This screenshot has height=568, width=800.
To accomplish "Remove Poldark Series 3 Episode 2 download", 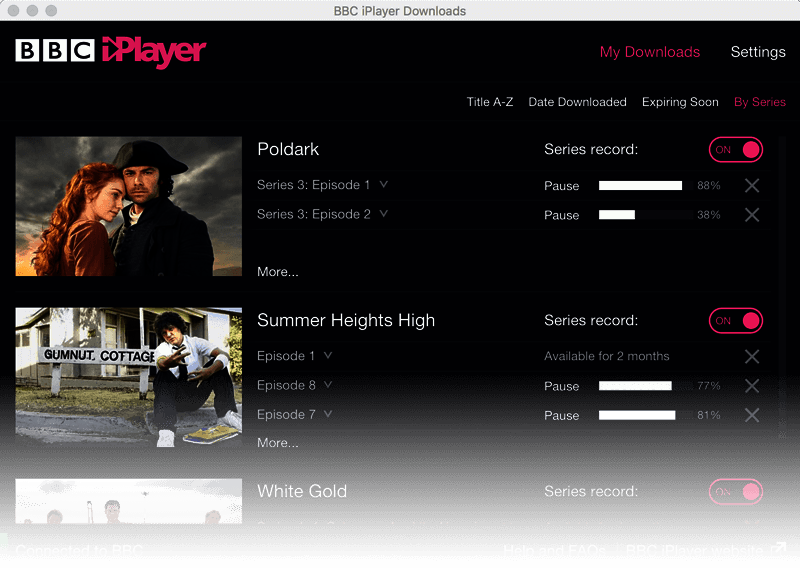I will [752, 215].
